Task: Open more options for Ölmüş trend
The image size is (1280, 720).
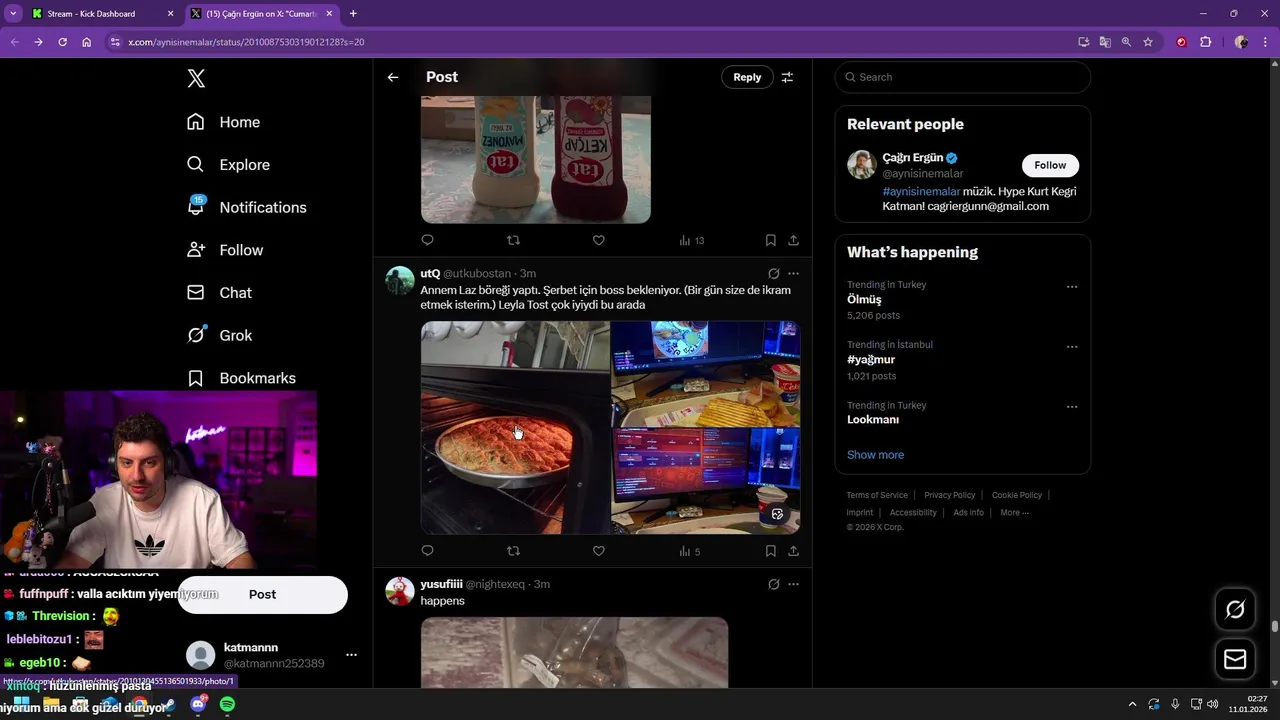Action: (1072, 287)
